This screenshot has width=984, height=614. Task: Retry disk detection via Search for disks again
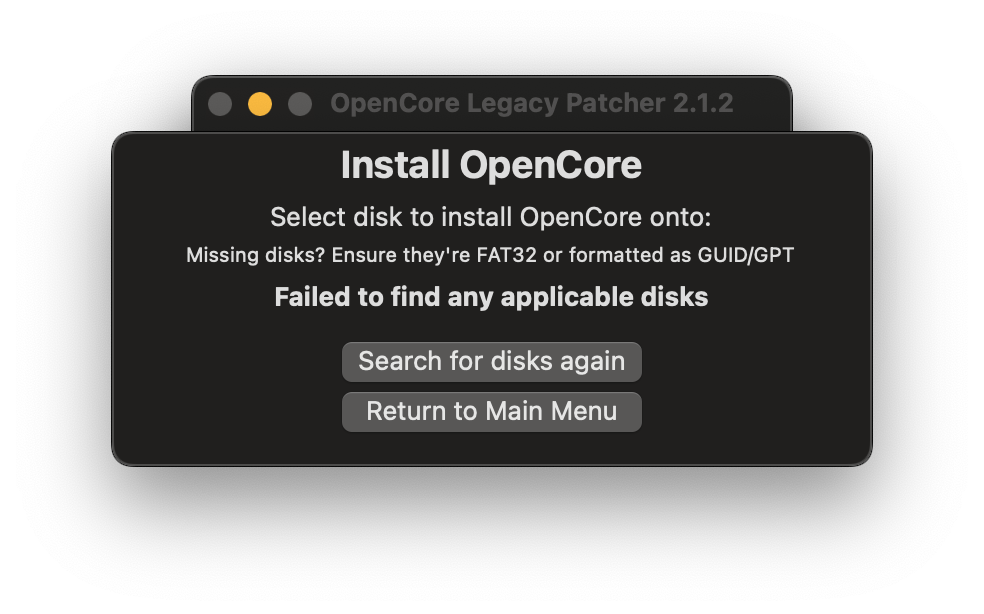click(491, 361)
